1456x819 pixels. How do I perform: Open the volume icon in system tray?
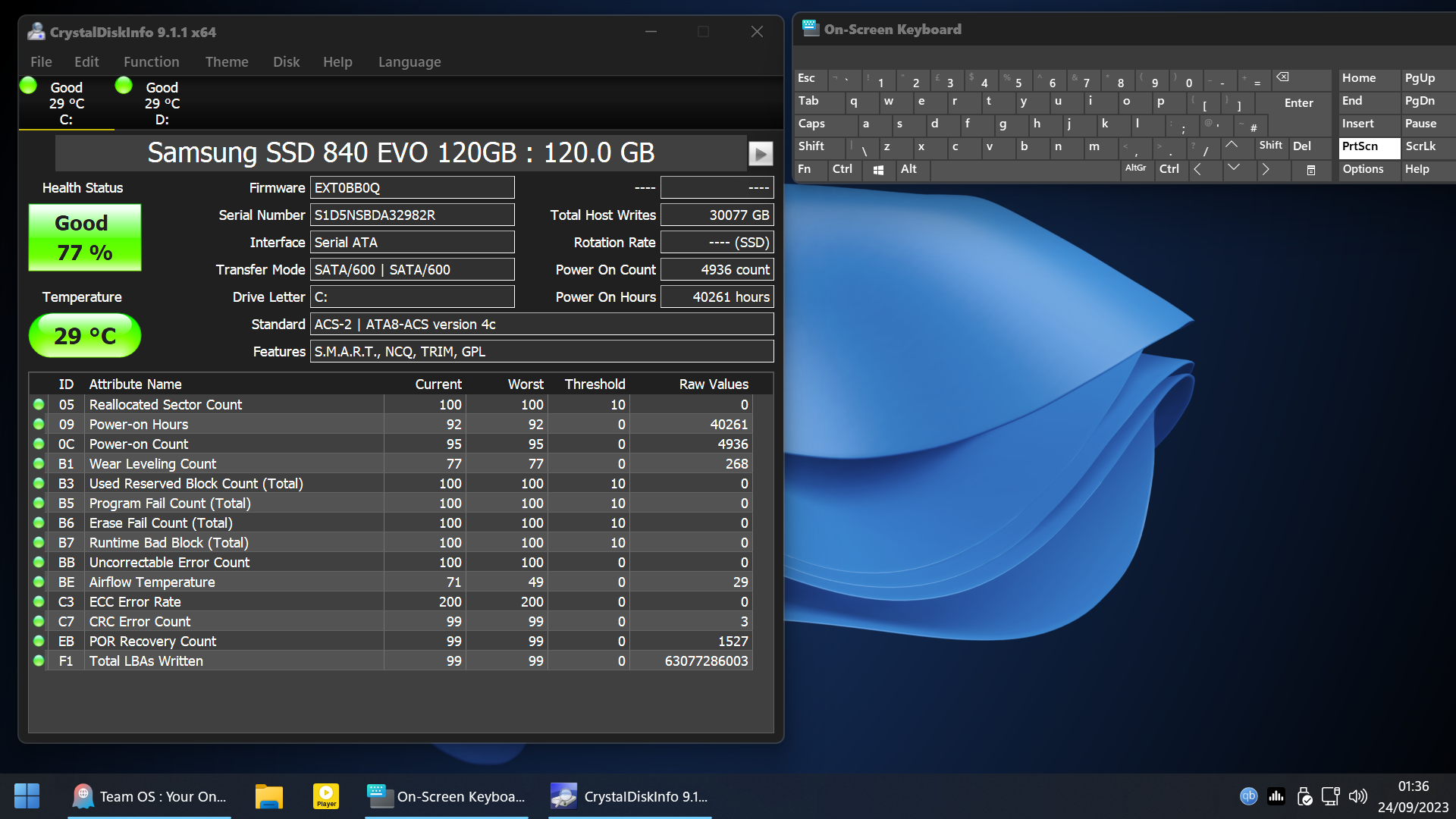[x=1357, y=796]
